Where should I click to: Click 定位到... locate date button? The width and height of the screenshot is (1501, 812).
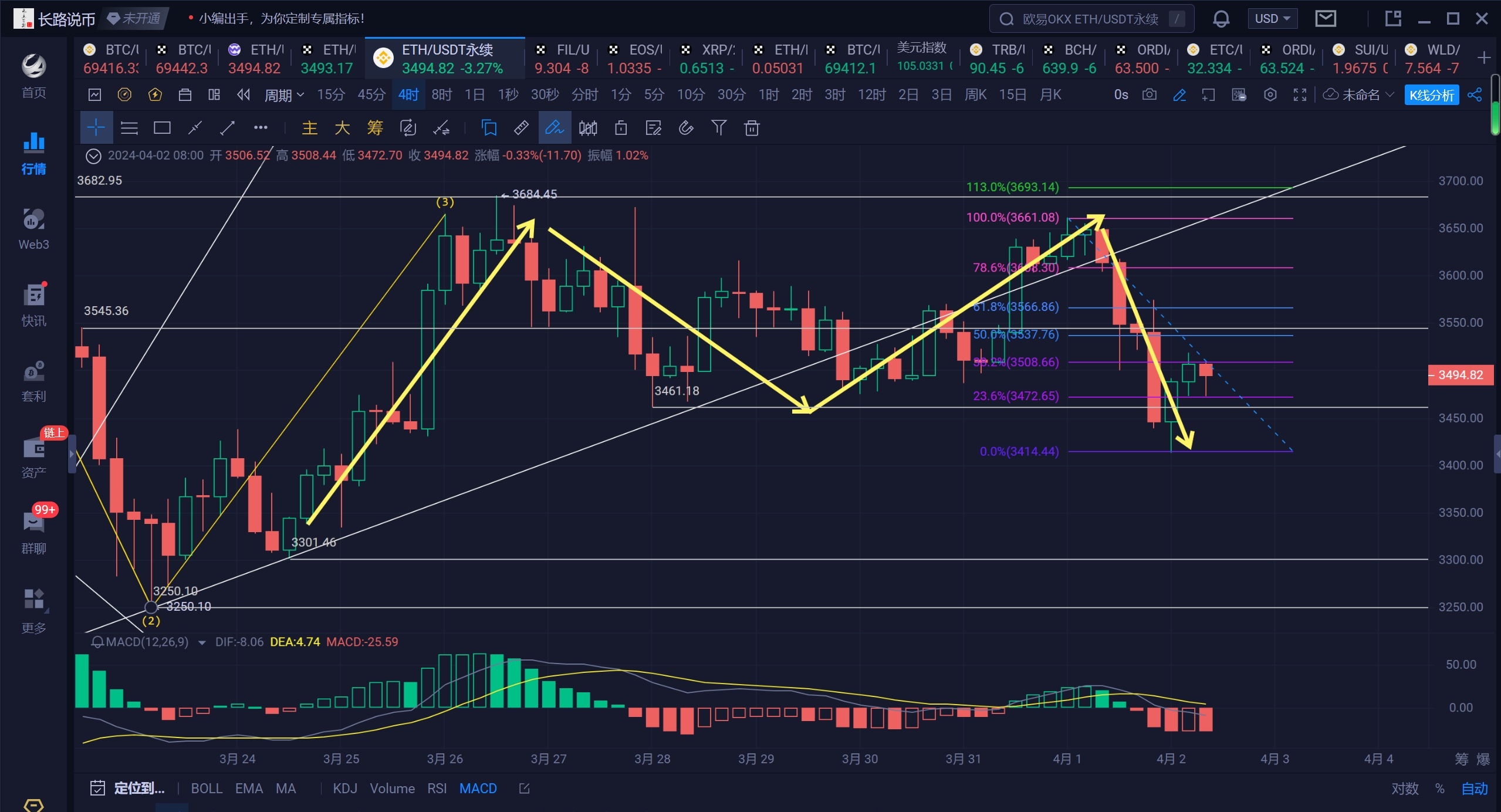tap(128, 789)
